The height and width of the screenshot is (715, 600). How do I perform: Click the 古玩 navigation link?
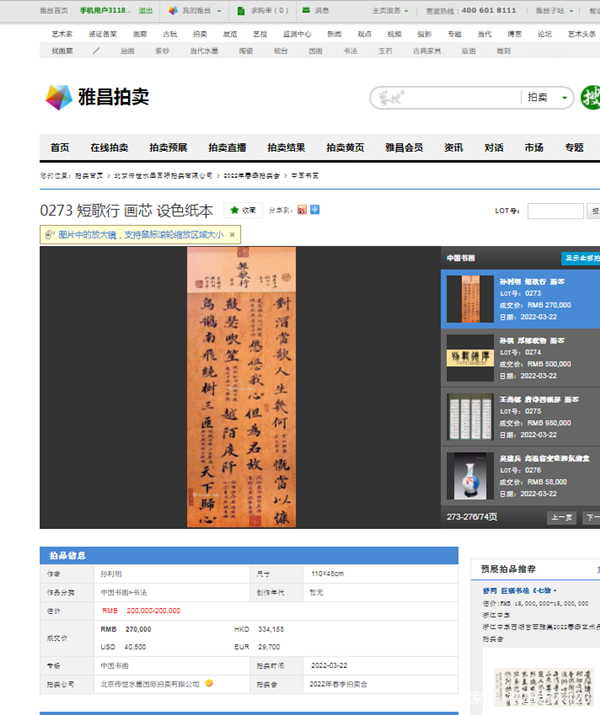(x=170, y=34)
